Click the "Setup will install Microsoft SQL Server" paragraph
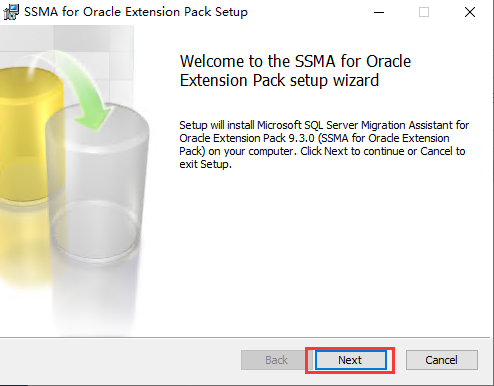The image size is (494, 386). 324,145
